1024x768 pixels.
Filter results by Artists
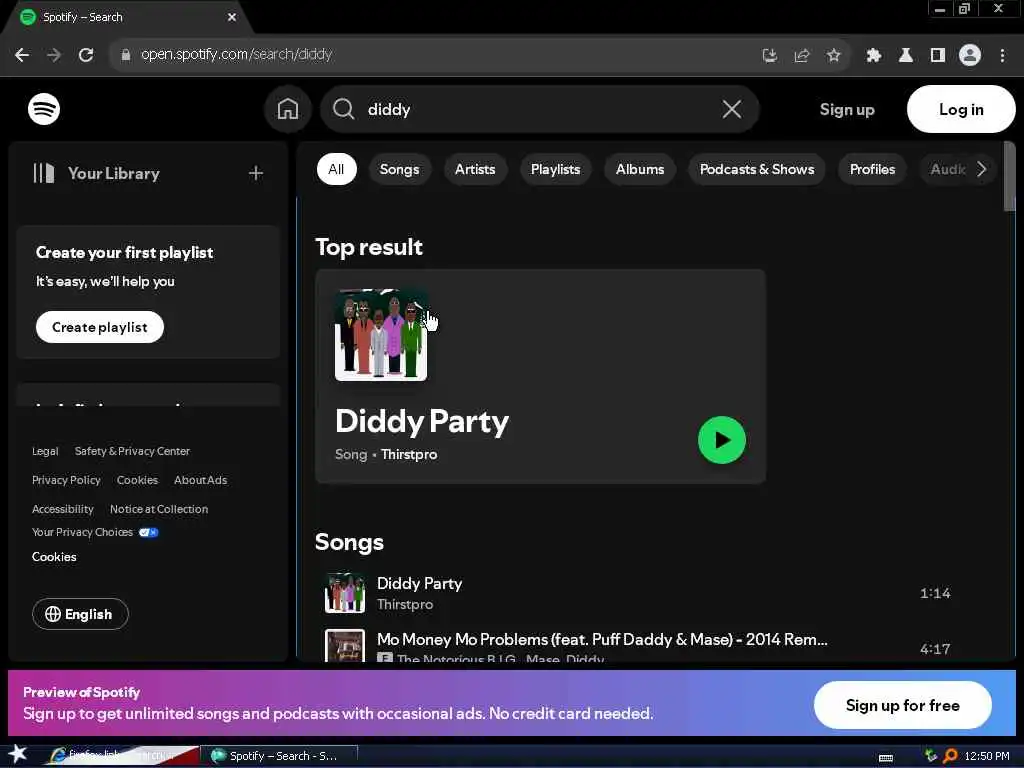(475, 169)
